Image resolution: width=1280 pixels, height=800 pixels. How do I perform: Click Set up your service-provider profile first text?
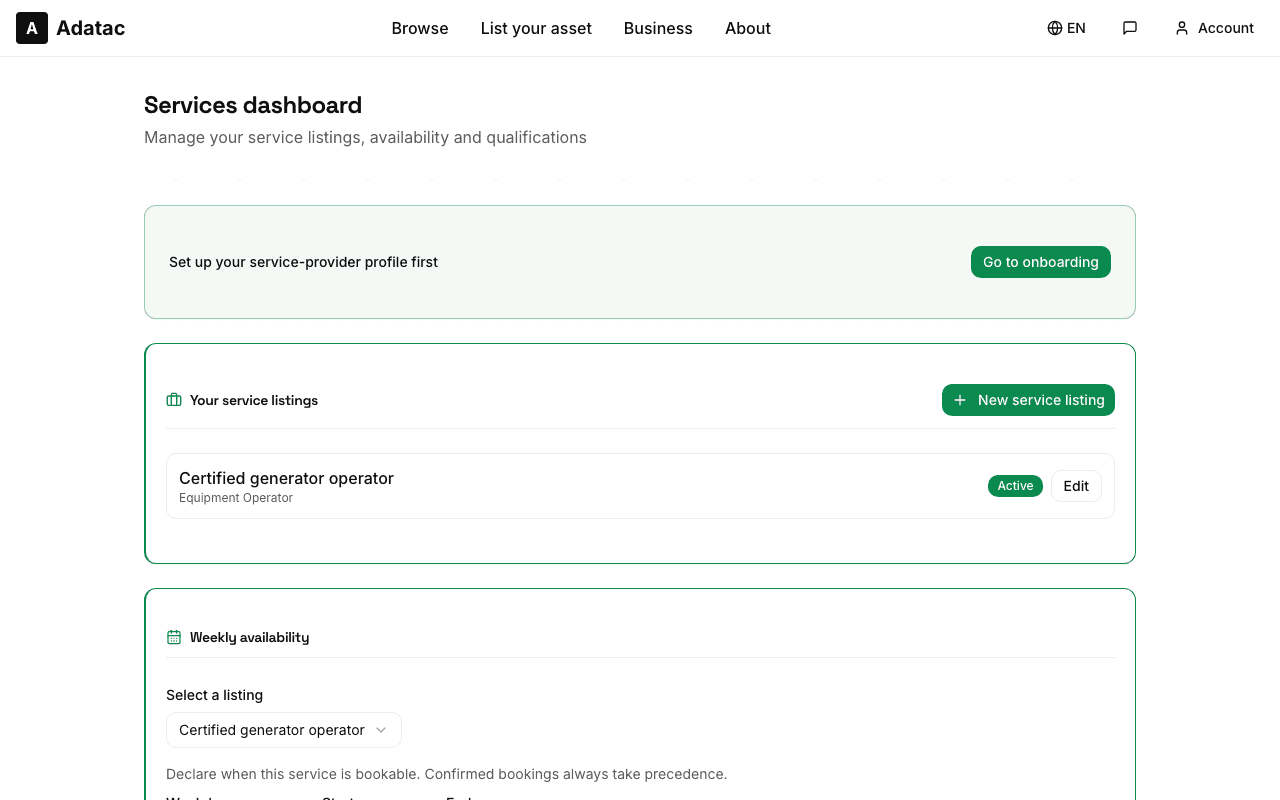[x=304, y=262]
